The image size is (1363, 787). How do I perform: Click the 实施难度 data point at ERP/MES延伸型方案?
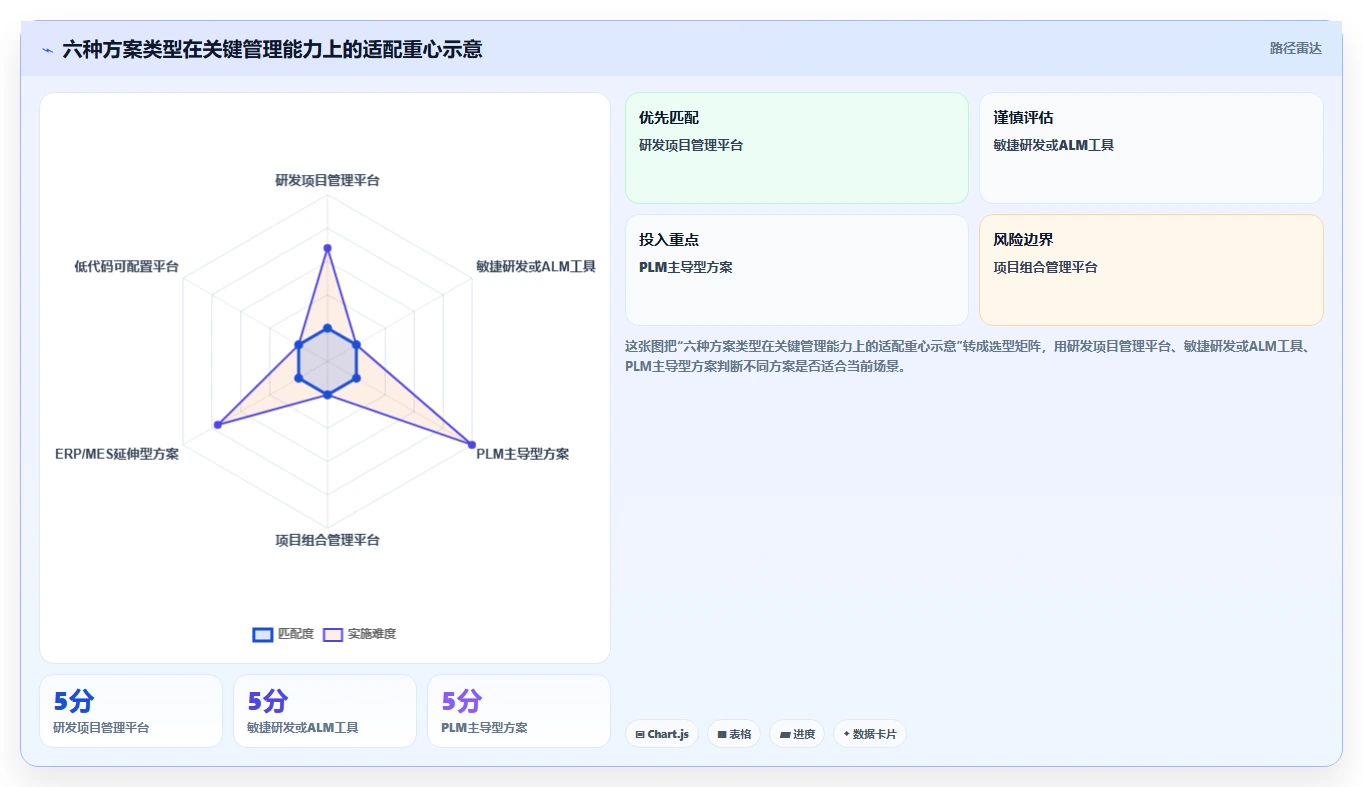(218, 425)
